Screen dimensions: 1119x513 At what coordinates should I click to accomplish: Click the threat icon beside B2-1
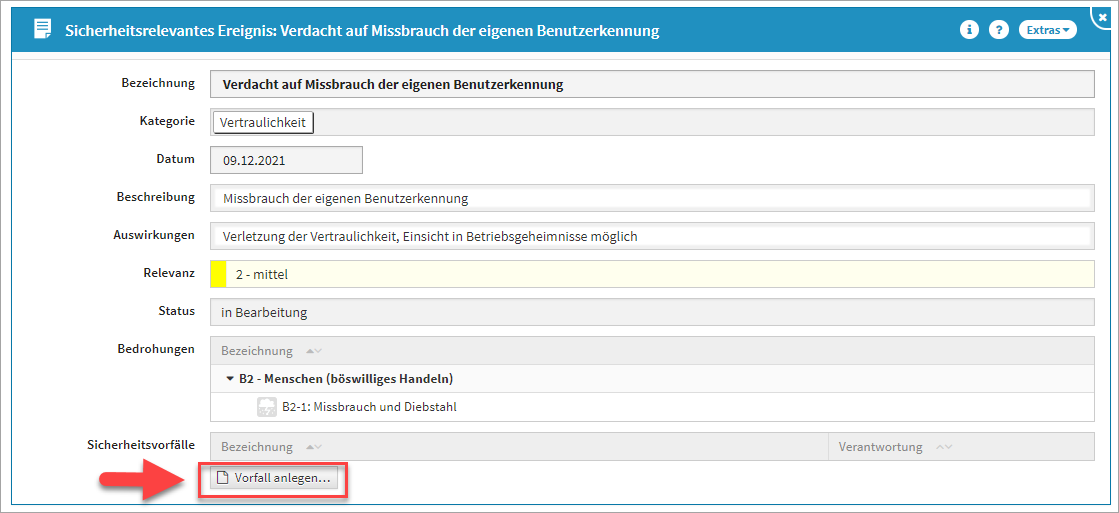266,407
